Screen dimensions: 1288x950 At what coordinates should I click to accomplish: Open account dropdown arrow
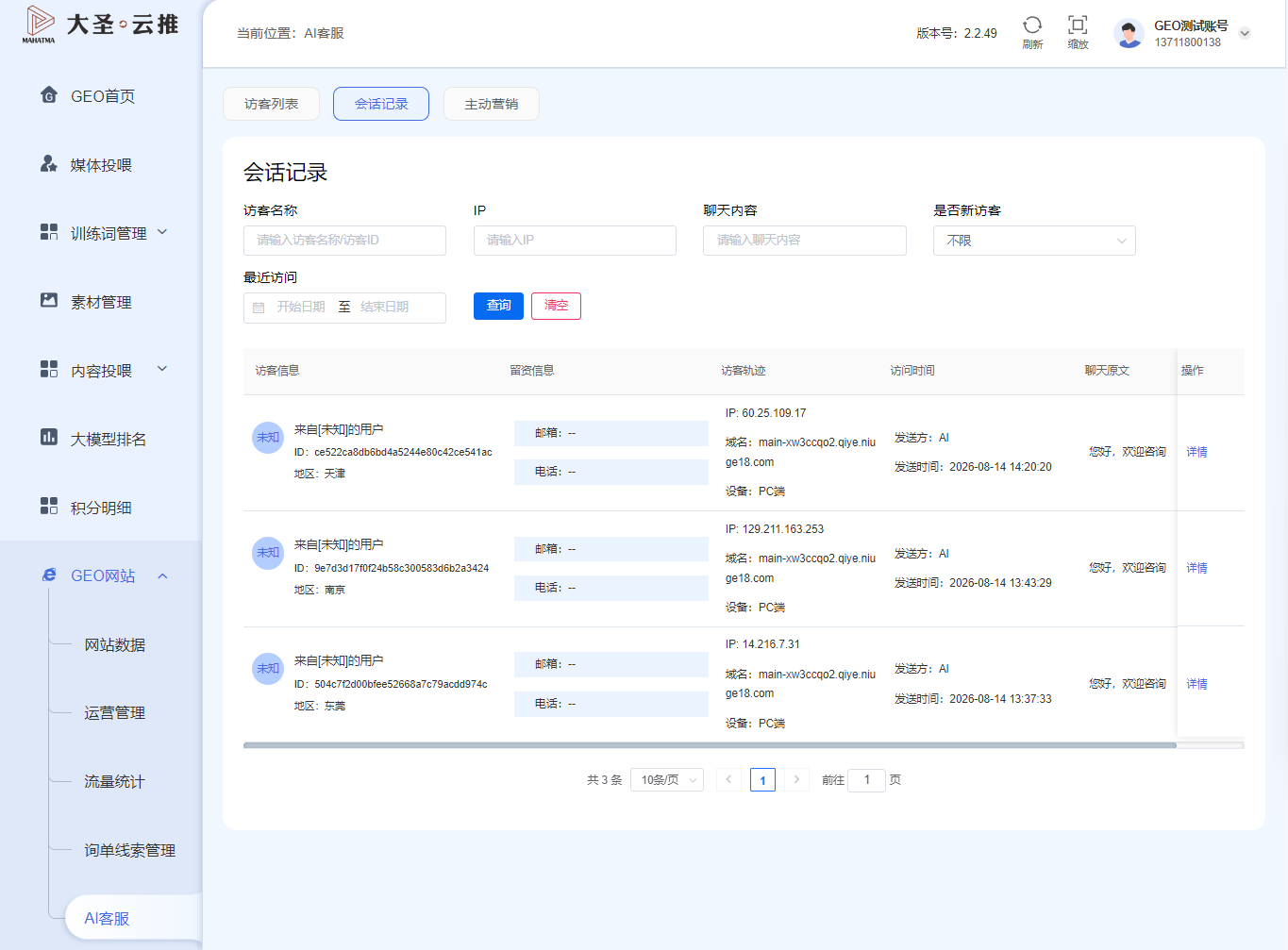click(1245, 33)
